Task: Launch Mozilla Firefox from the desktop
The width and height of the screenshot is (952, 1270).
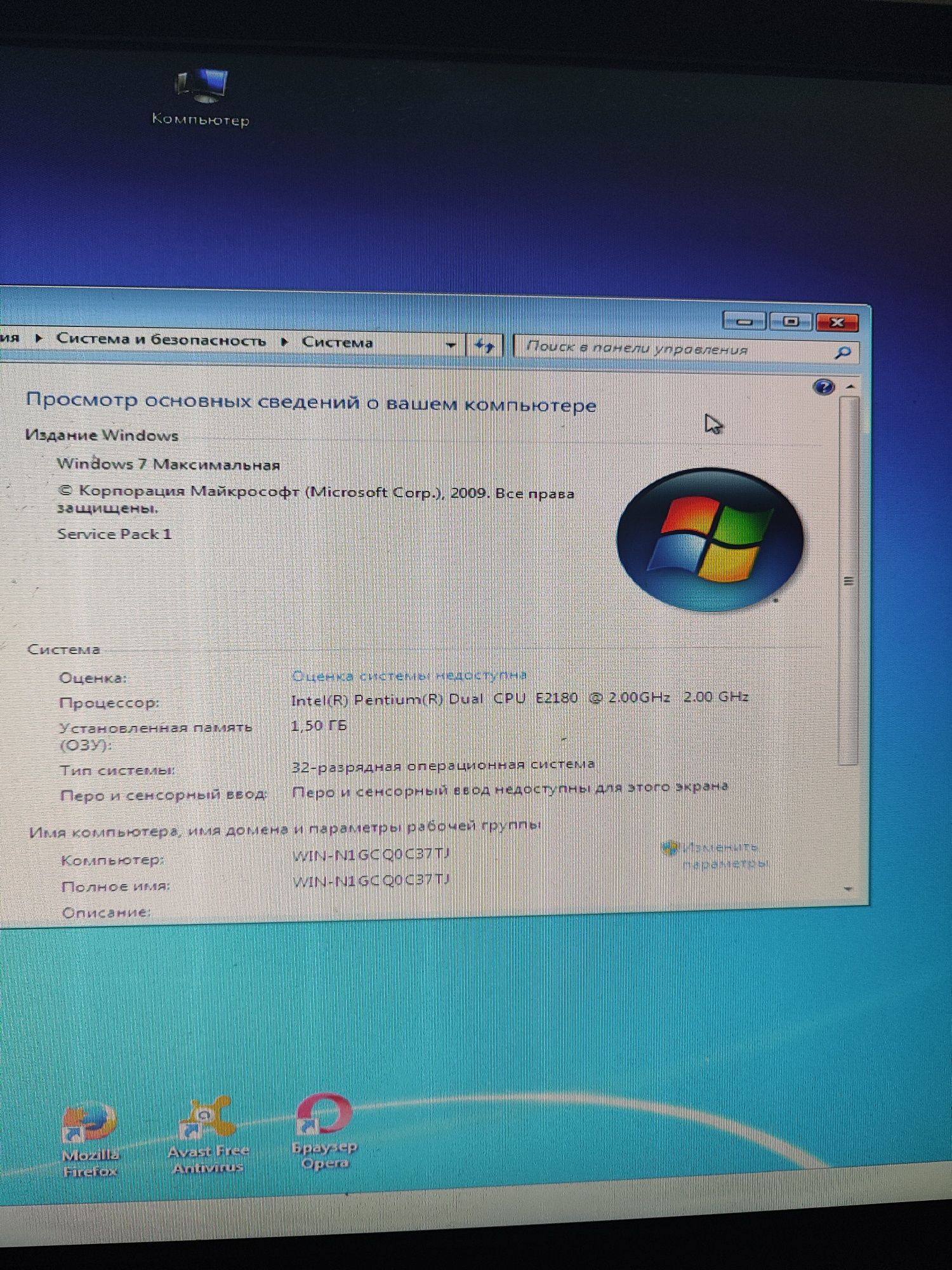Action: pos(91,1140)
